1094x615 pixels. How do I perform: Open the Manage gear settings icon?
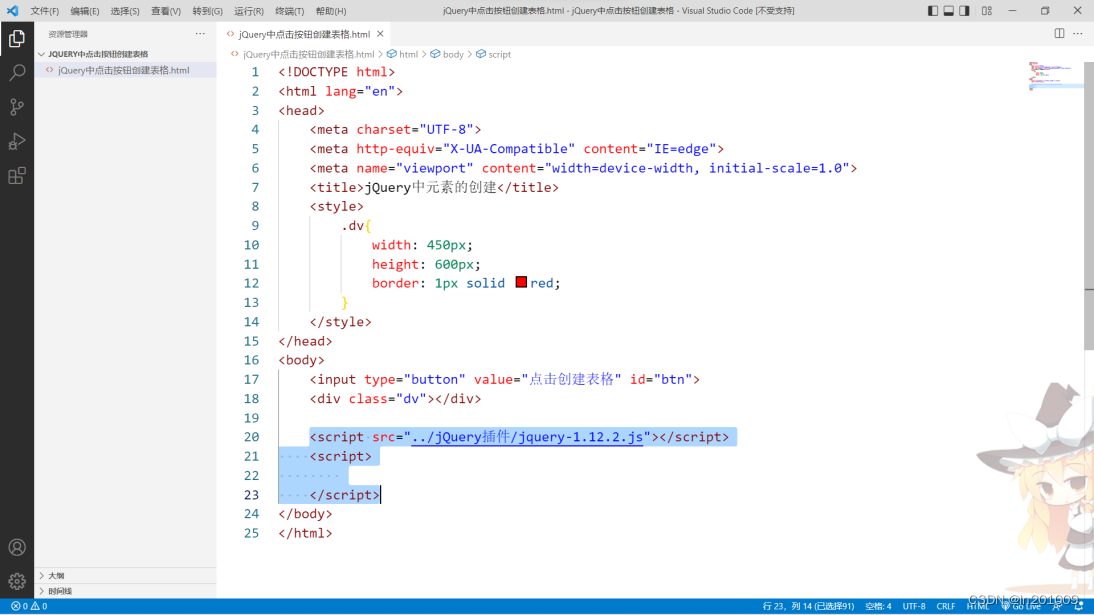pos(17,581)
